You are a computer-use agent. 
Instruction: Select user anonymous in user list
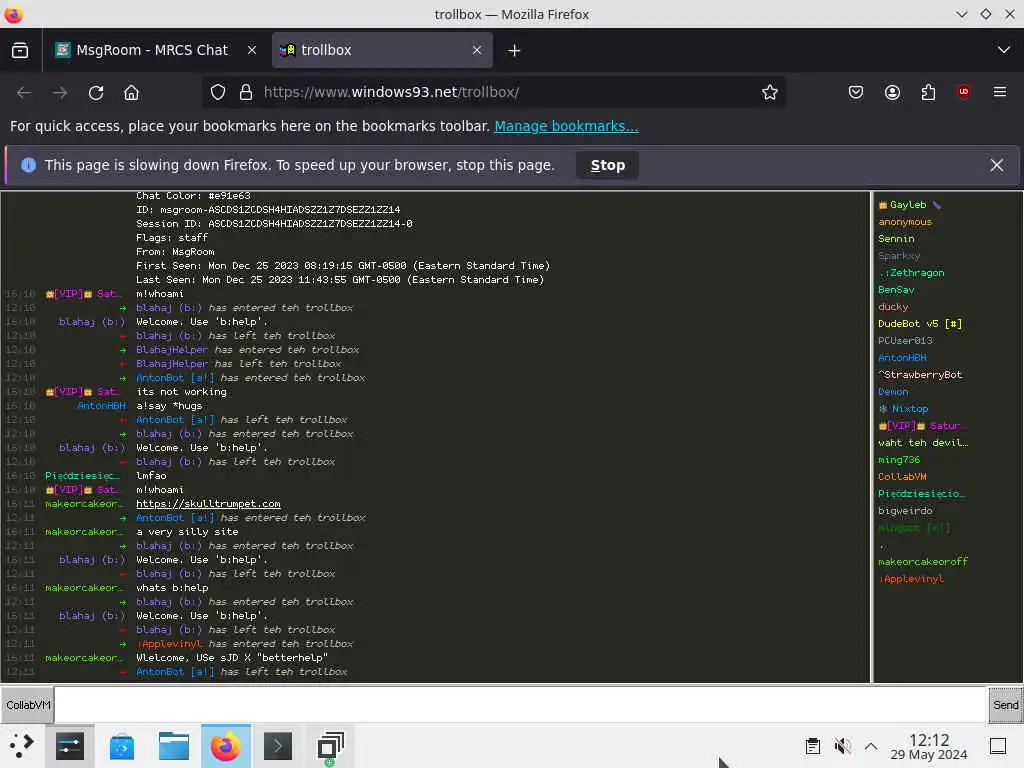tap(905, 222)
